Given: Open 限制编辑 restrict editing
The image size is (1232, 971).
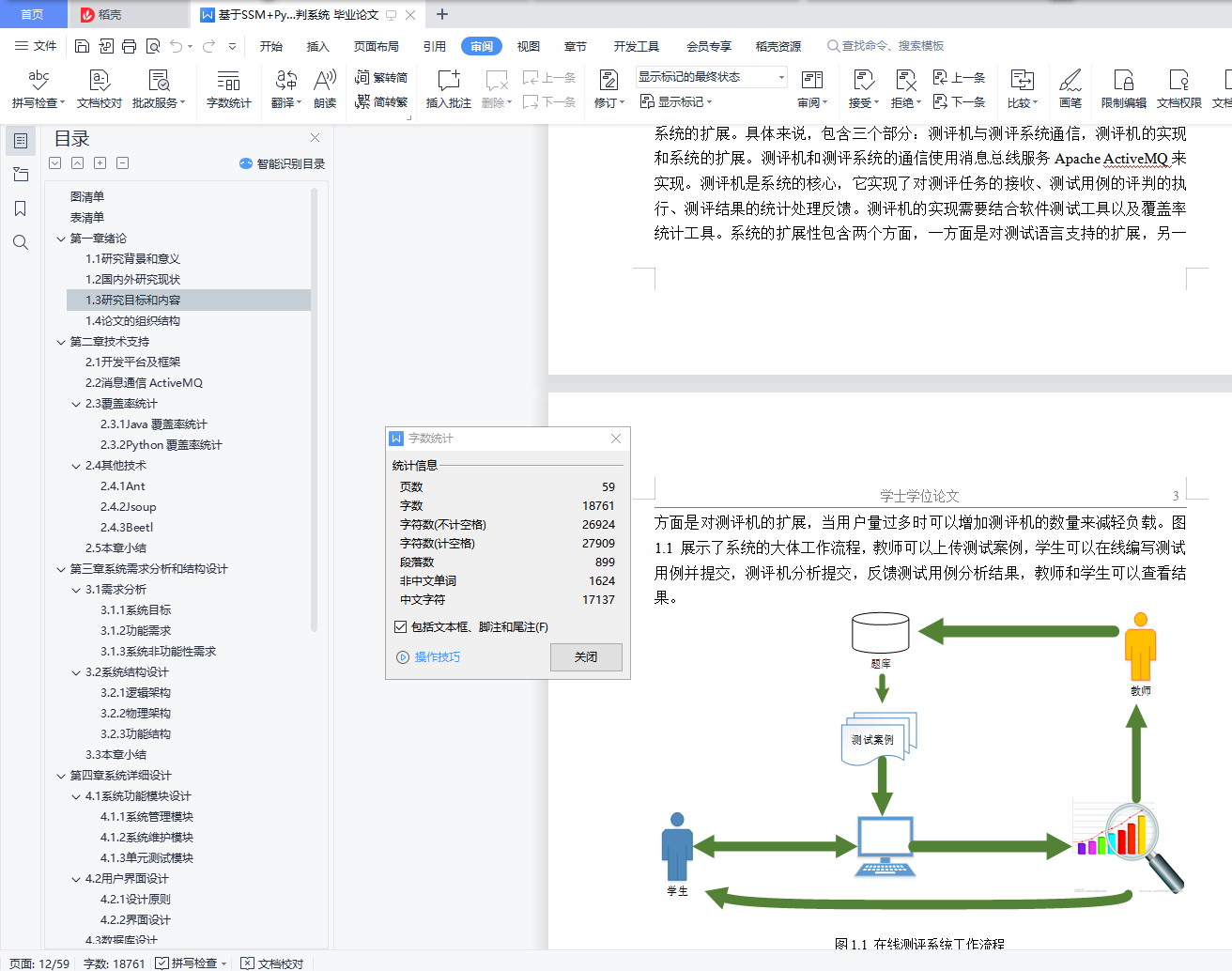Looking at the screenshot, I should [x=1124, y=89].
